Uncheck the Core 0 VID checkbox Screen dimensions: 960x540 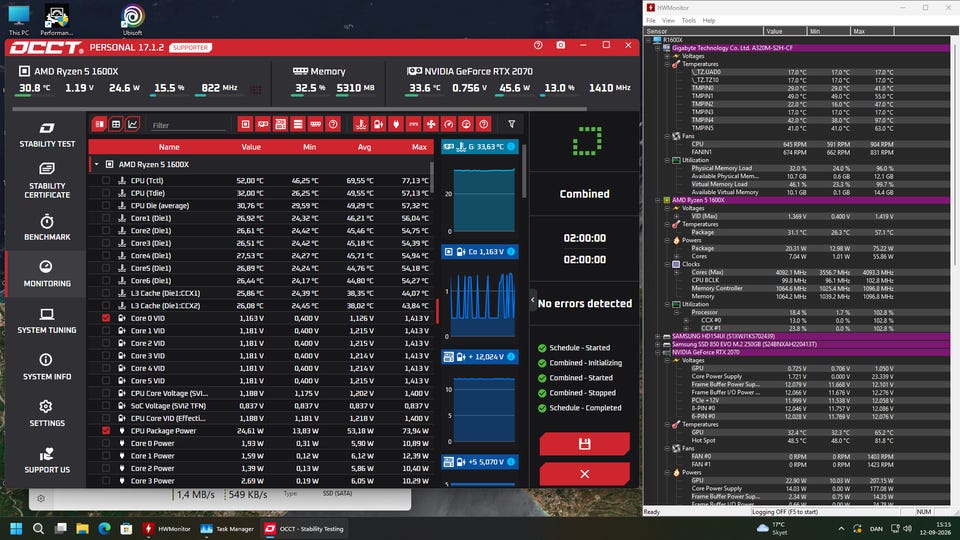click(x=106, y=318)
